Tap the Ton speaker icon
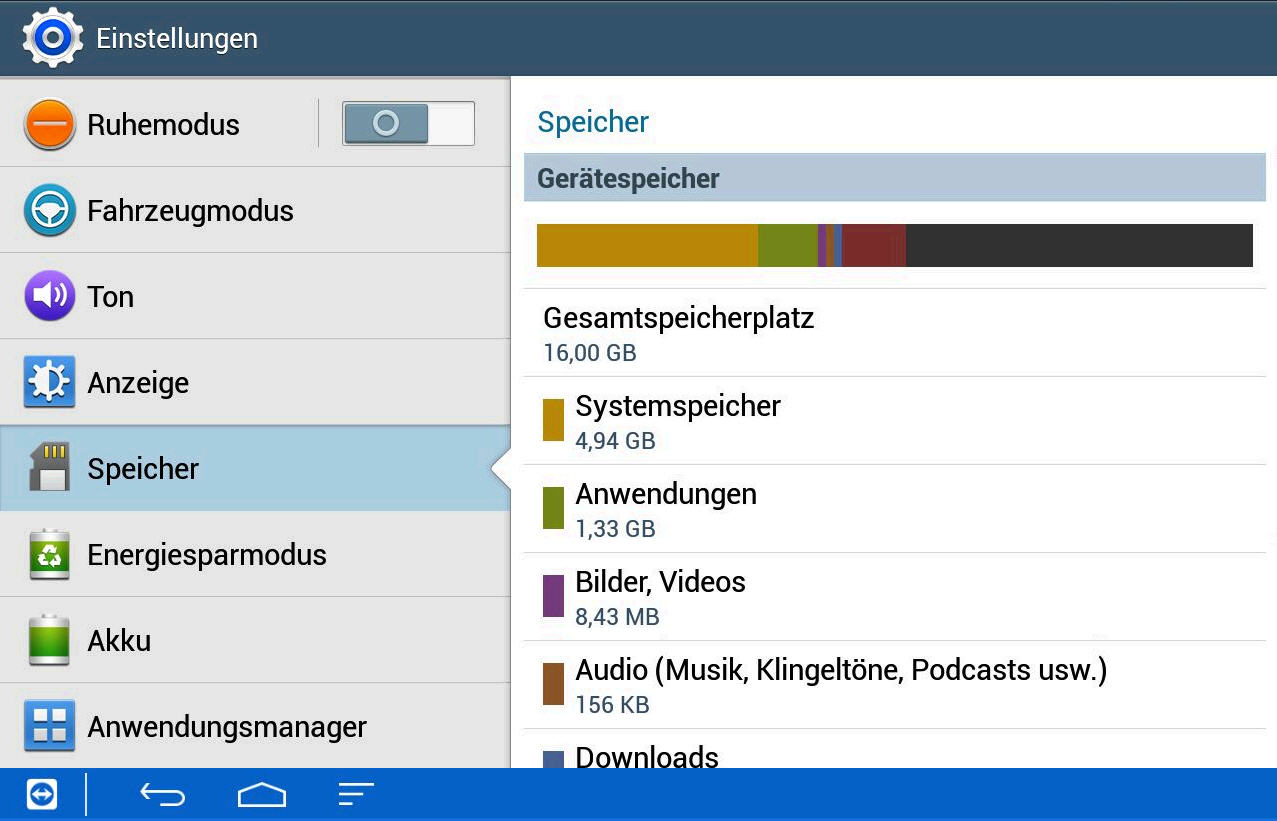The height and width of the screenshot is (821, 1277). 49,297
